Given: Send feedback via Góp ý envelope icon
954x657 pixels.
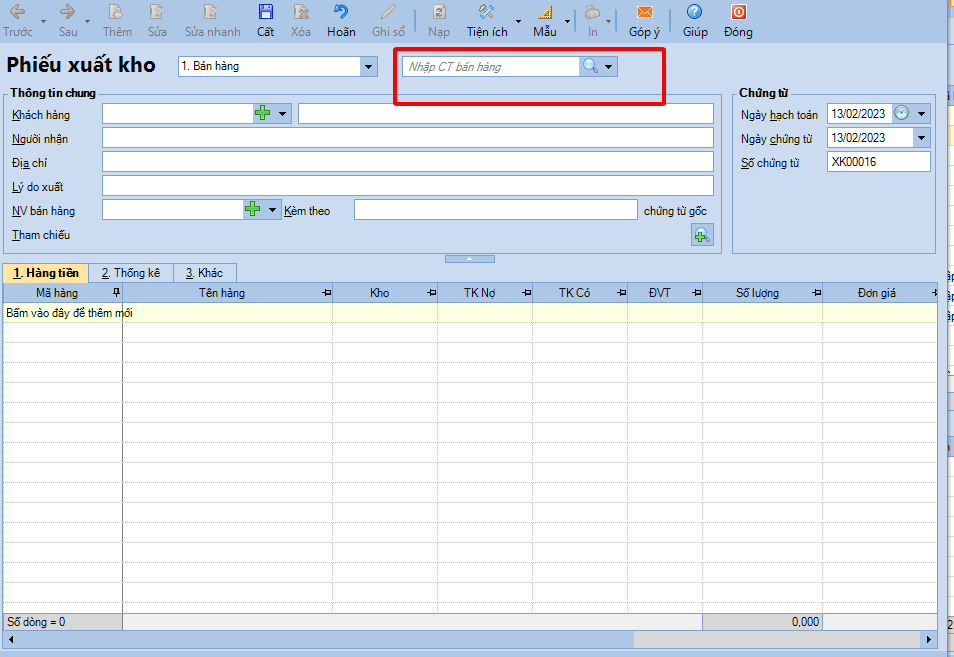Looking at the screenshot, I should pos(644,12).
